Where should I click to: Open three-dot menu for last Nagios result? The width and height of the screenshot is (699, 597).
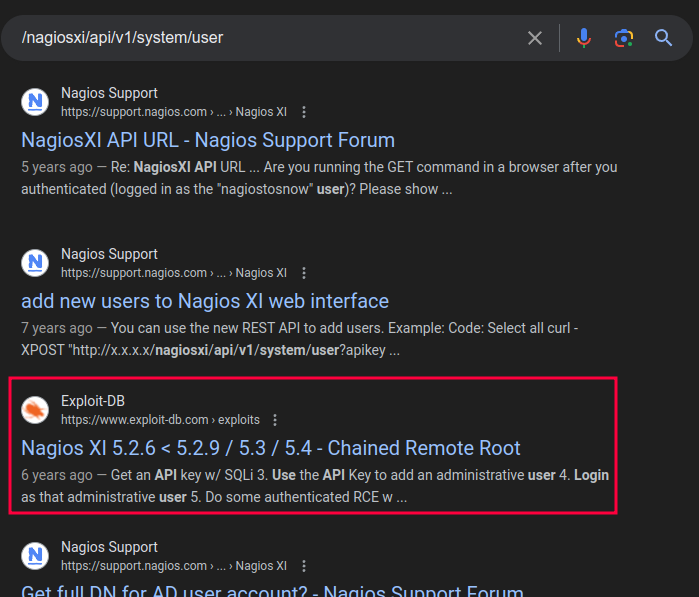click(x=305, y=566)
